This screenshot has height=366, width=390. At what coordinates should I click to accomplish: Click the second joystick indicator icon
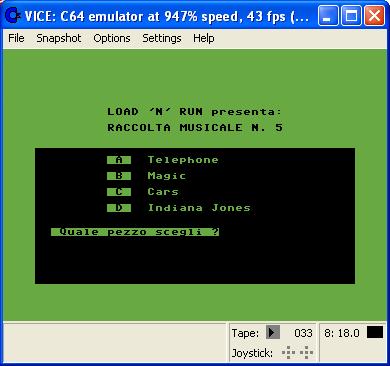[x=306, y=352]
